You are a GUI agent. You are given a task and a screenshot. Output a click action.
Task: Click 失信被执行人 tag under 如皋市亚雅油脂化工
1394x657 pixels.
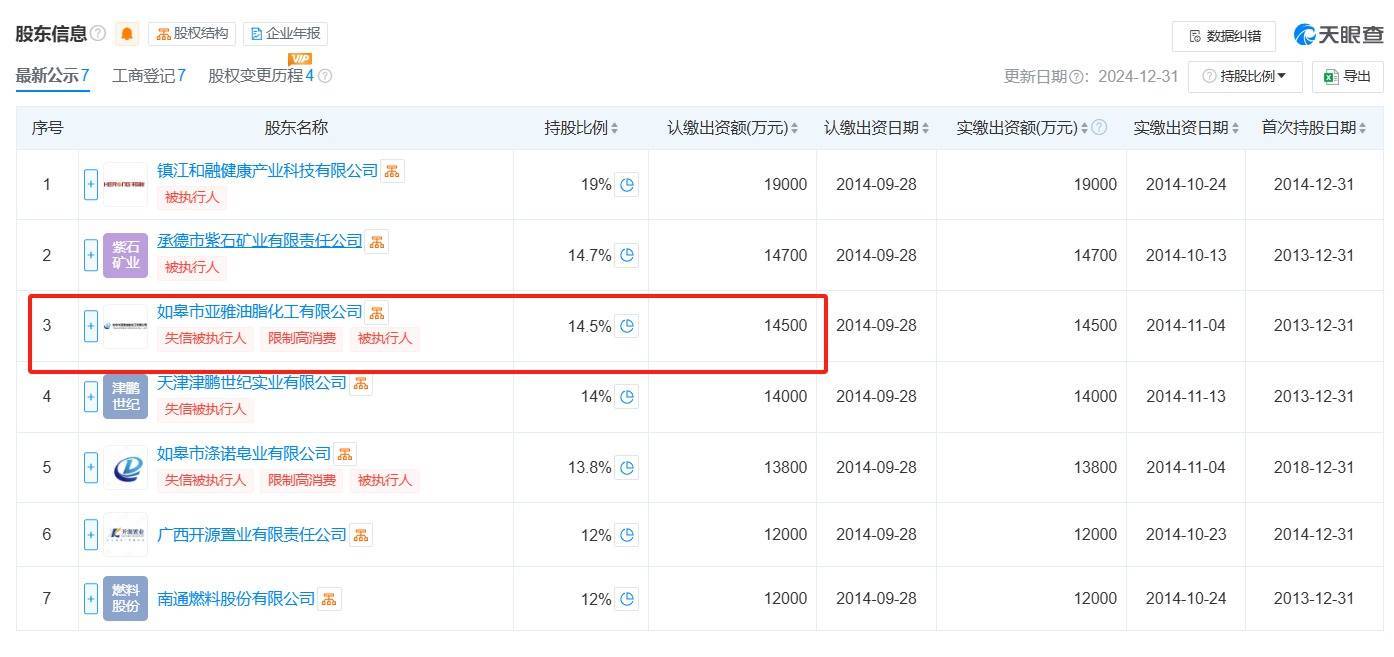206,338
